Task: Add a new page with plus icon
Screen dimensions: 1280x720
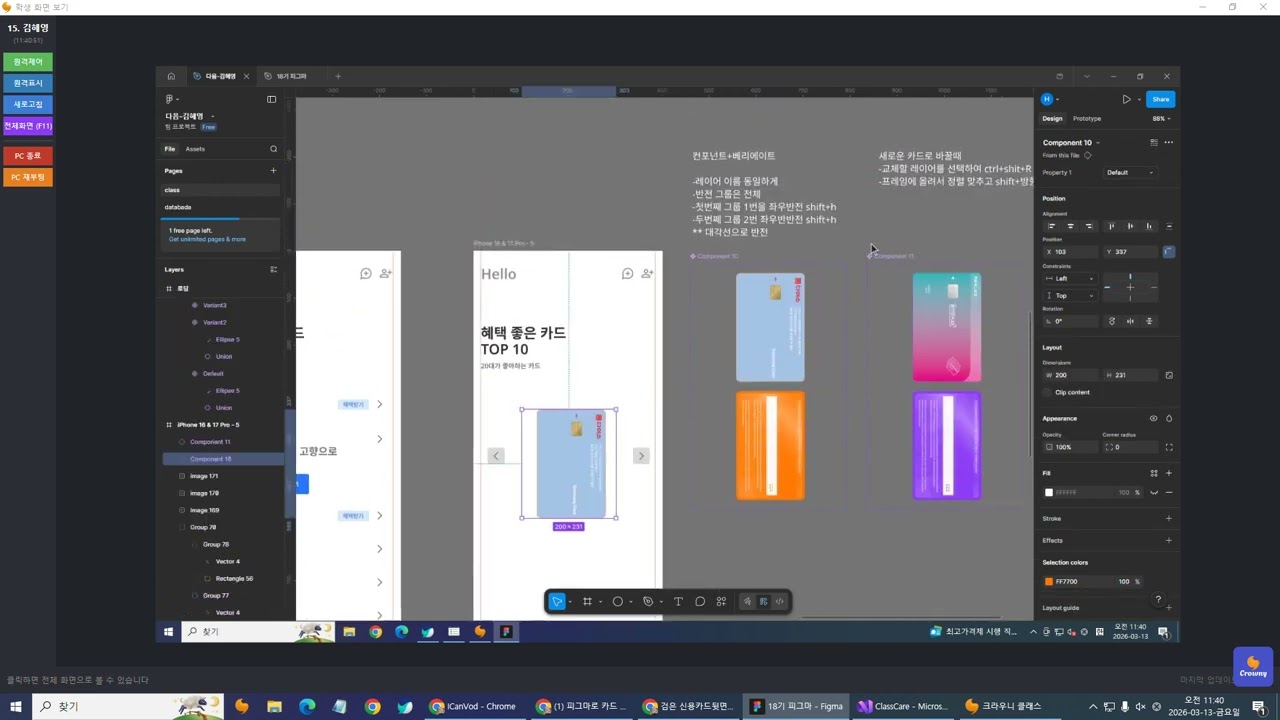Action: point(273,170)
